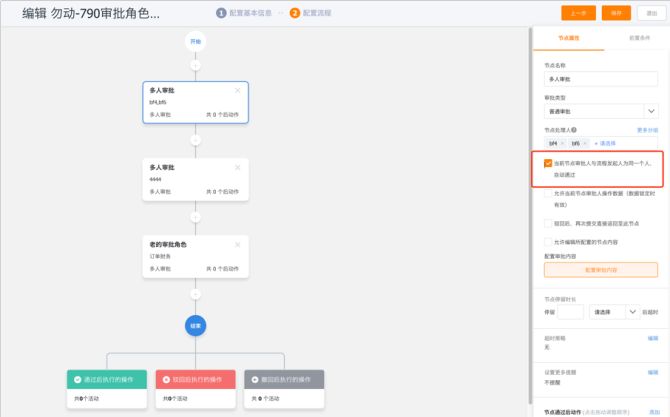Click help icon next to 节点处理人

tap(573, 130)
